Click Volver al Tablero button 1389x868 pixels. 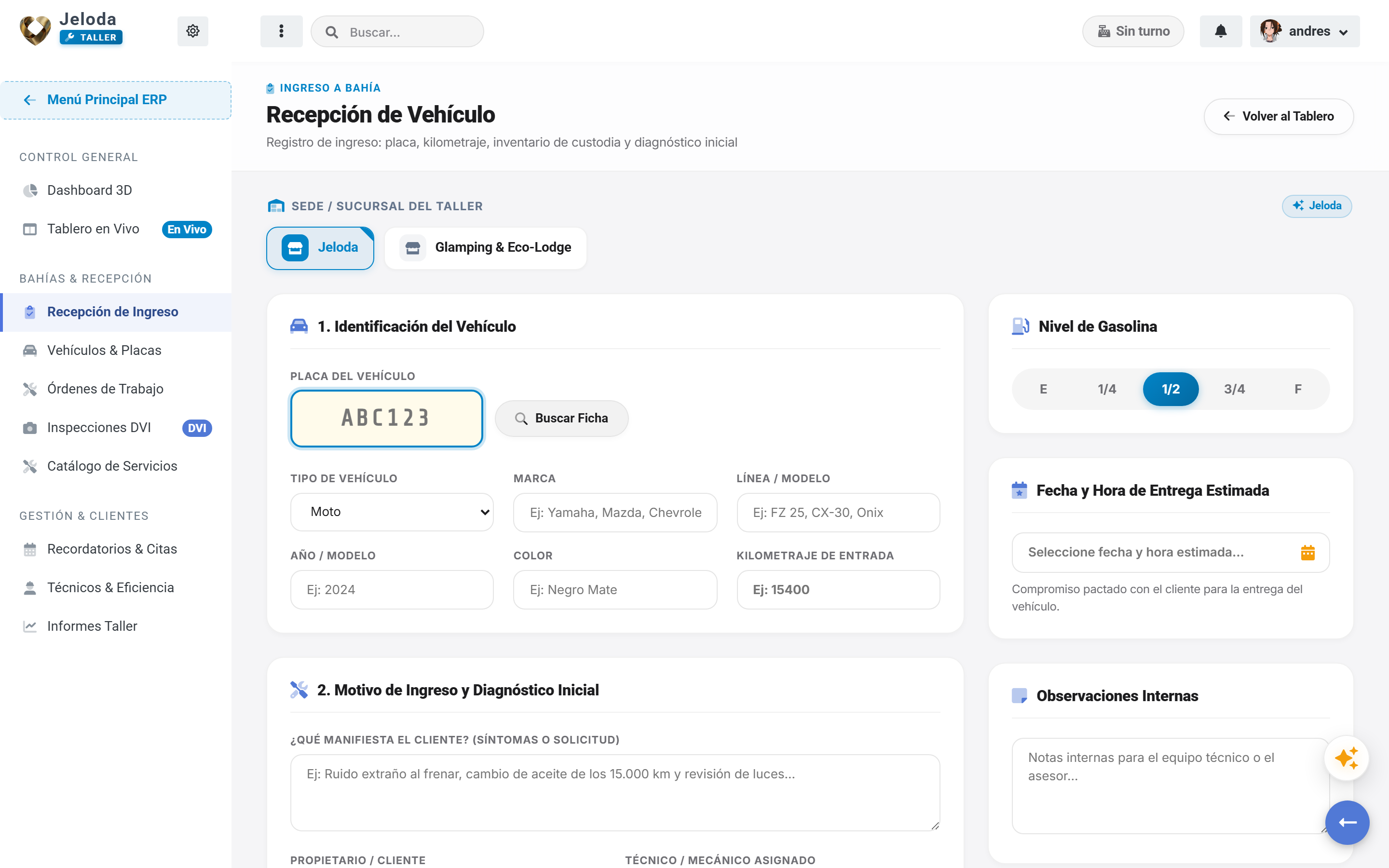coord(1278,117)
